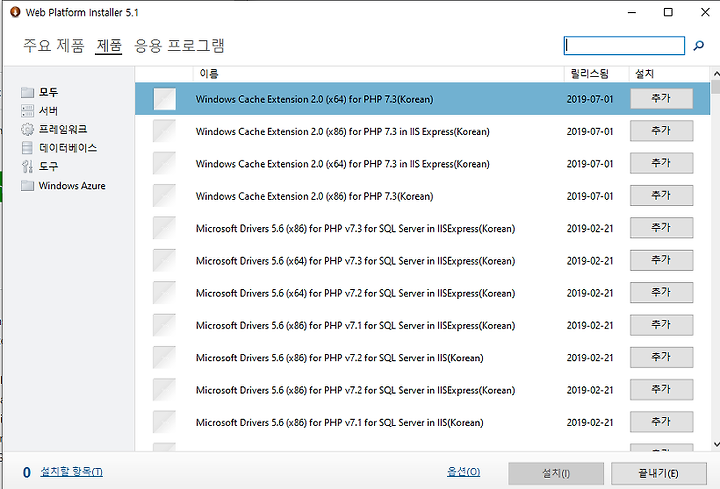Click icon for Drivers 5.6 (x86) v7.1 IISExpress
This screenshot has height=489, width=720.
[164, 325]
